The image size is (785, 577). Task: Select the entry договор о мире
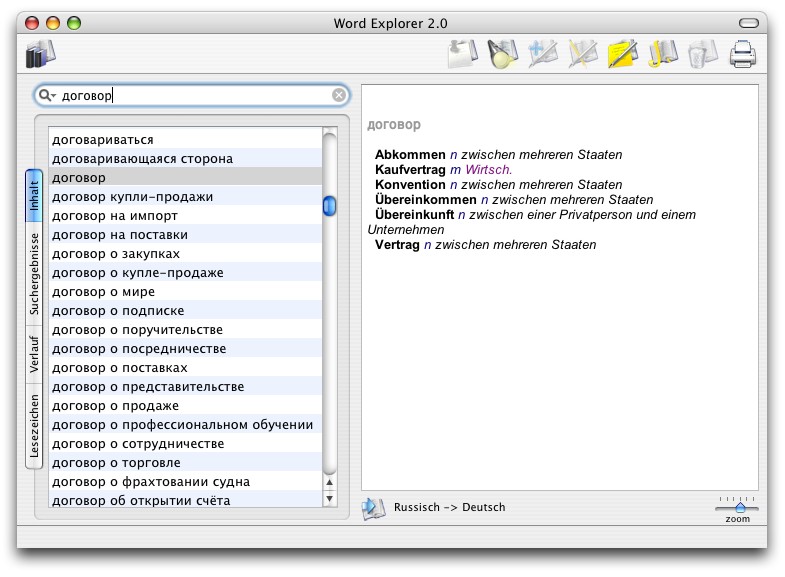click(185, 292)
